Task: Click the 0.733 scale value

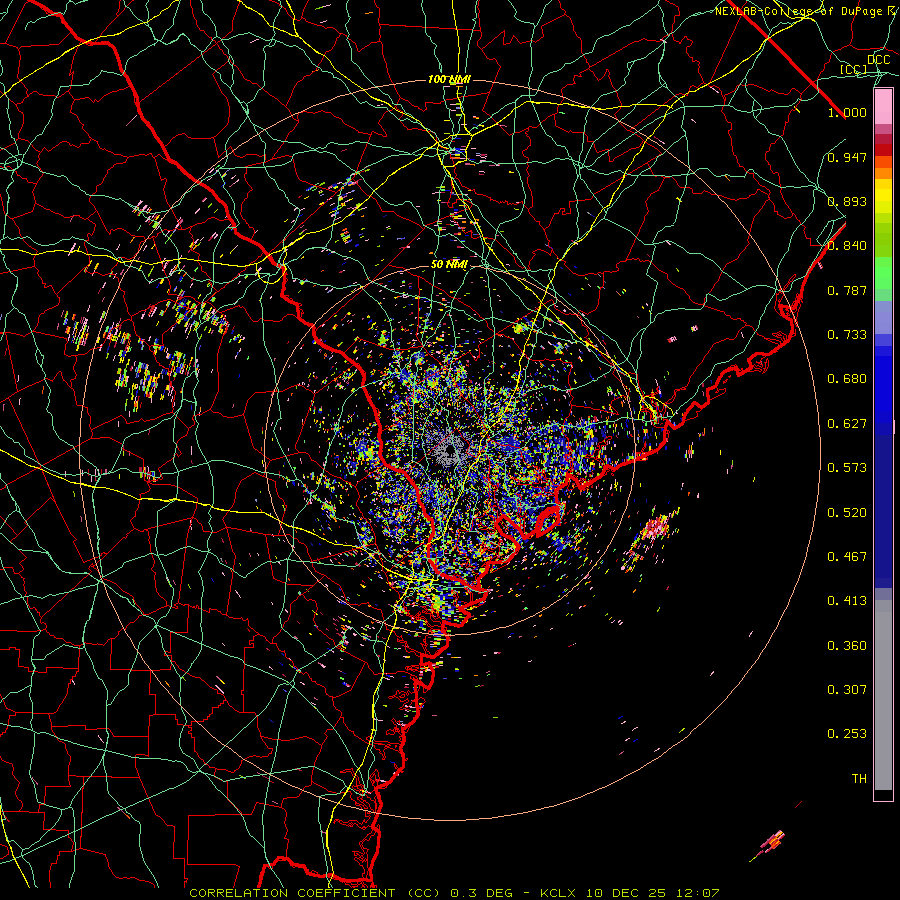Action: point(847,335)
